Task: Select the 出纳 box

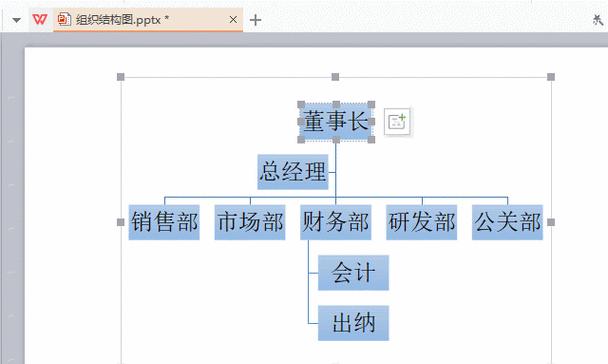Action: (x=353, y=323)
